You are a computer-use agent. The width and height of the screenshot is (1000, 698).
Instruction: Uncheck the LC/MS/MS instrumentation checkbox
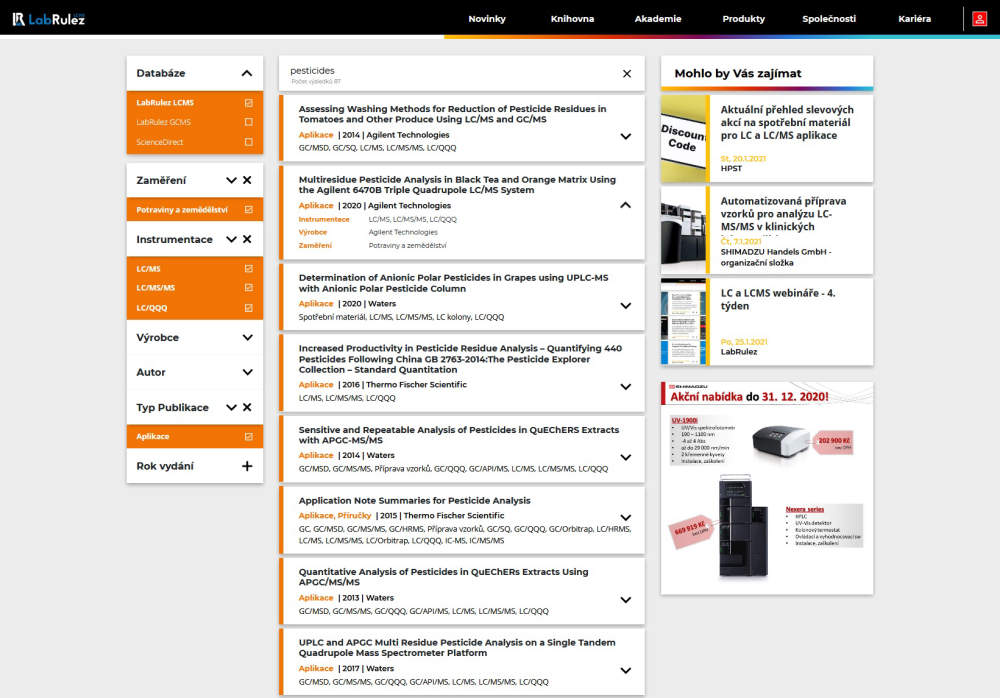tap(249, 288)
